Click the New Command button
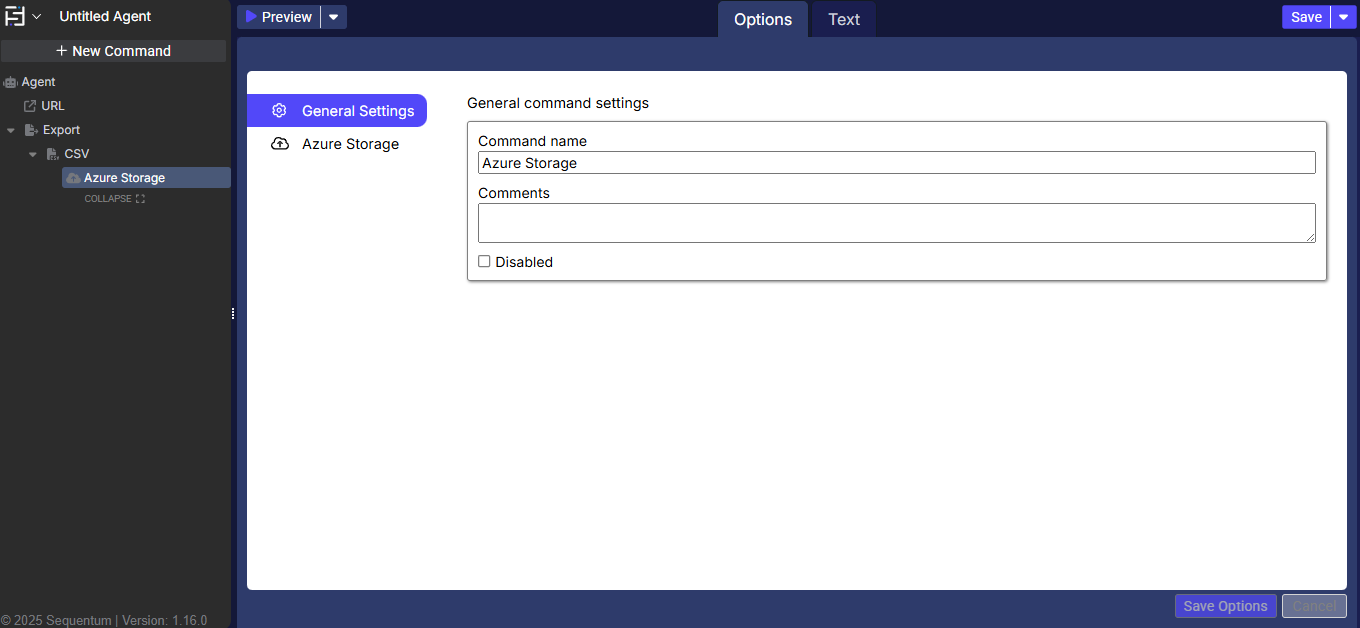1360x628 pixels. coord(113,51)
